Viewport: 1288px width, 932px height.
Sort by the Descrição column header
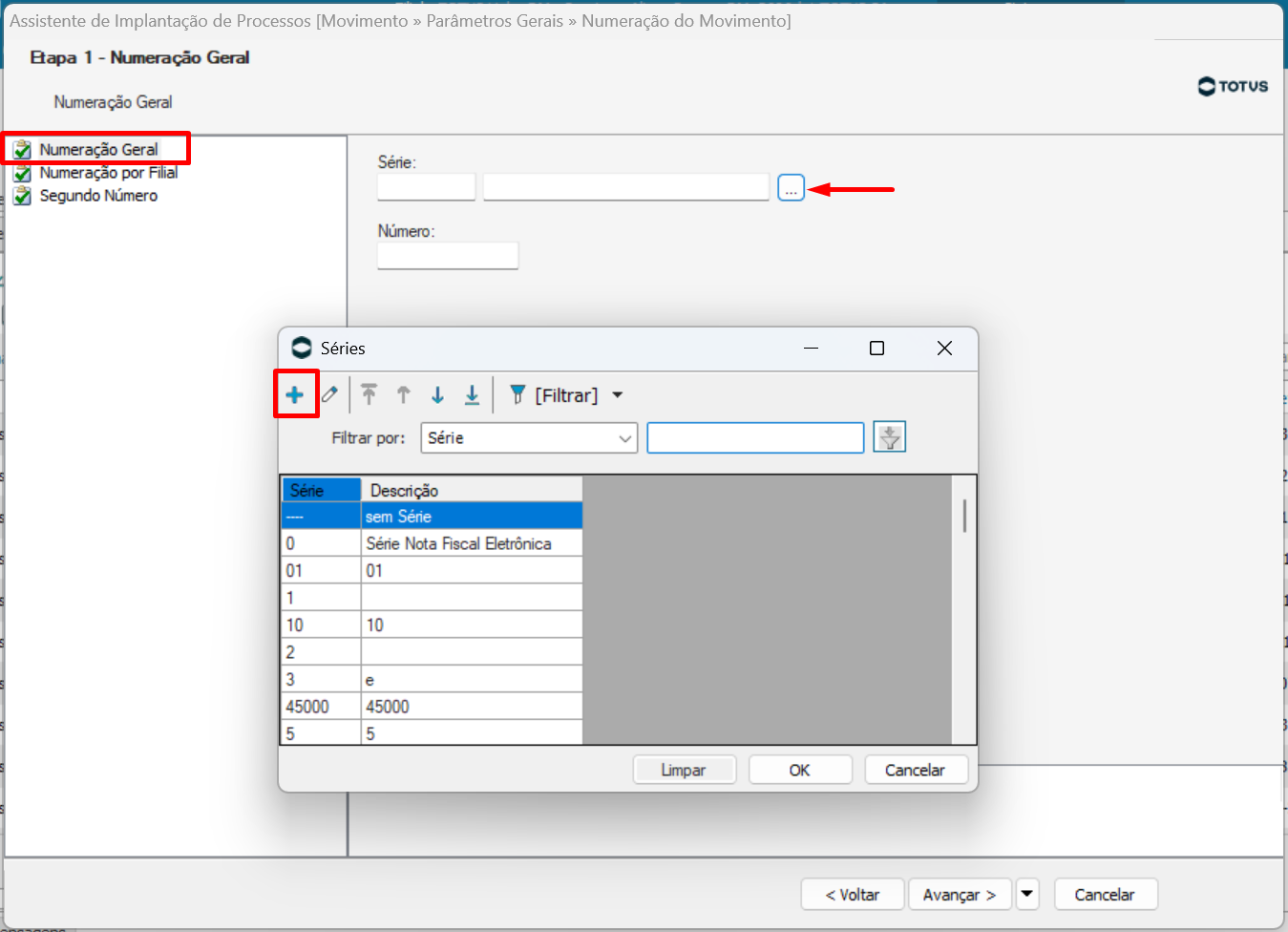click(472, 490)
